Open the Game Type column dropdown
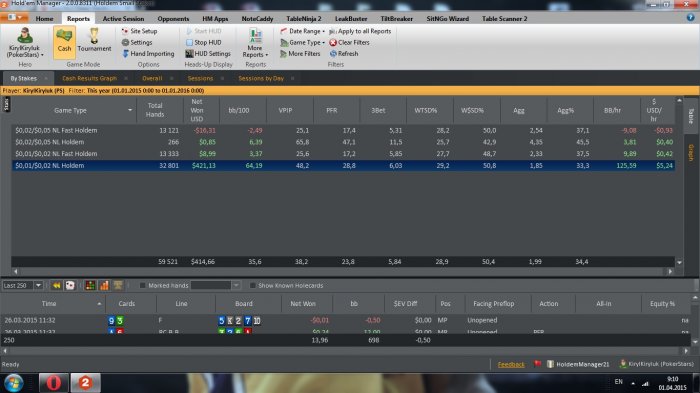This screenshot has height=393, width=700. tap(130, 110)
